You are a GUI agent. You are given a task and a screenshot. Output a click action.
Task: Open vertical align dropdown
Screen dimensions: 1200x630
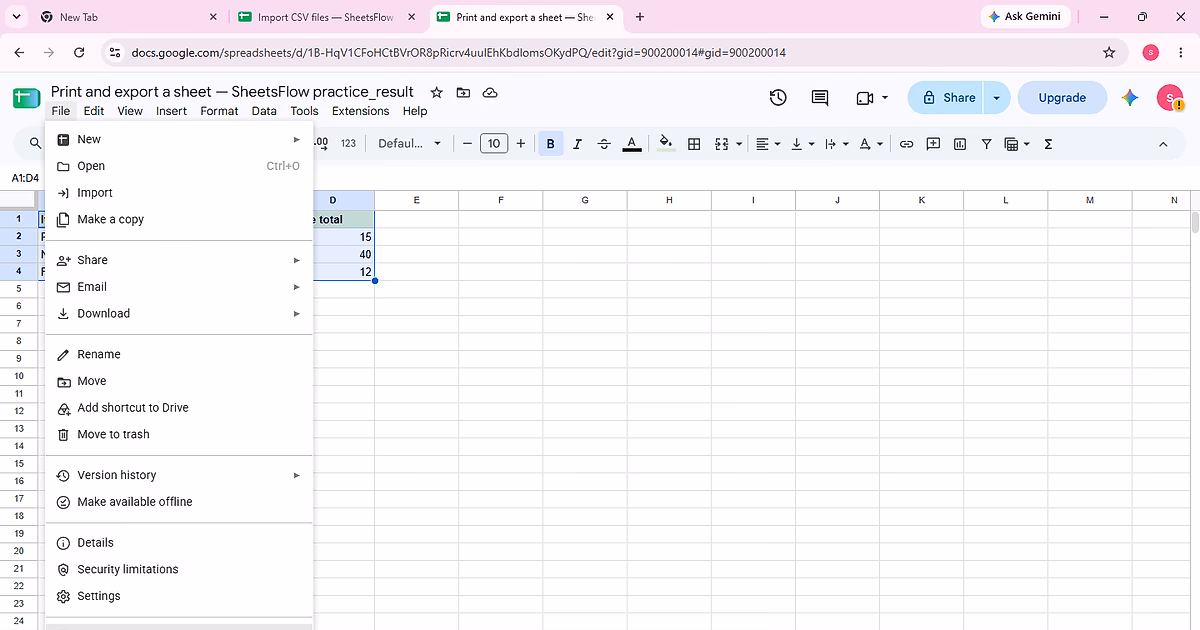click(802, 144)
